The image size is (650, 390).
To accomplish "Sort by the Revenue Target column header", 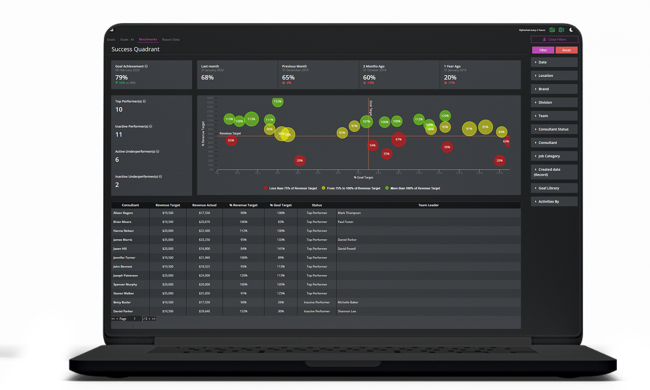I will click(x=168, y=205).
